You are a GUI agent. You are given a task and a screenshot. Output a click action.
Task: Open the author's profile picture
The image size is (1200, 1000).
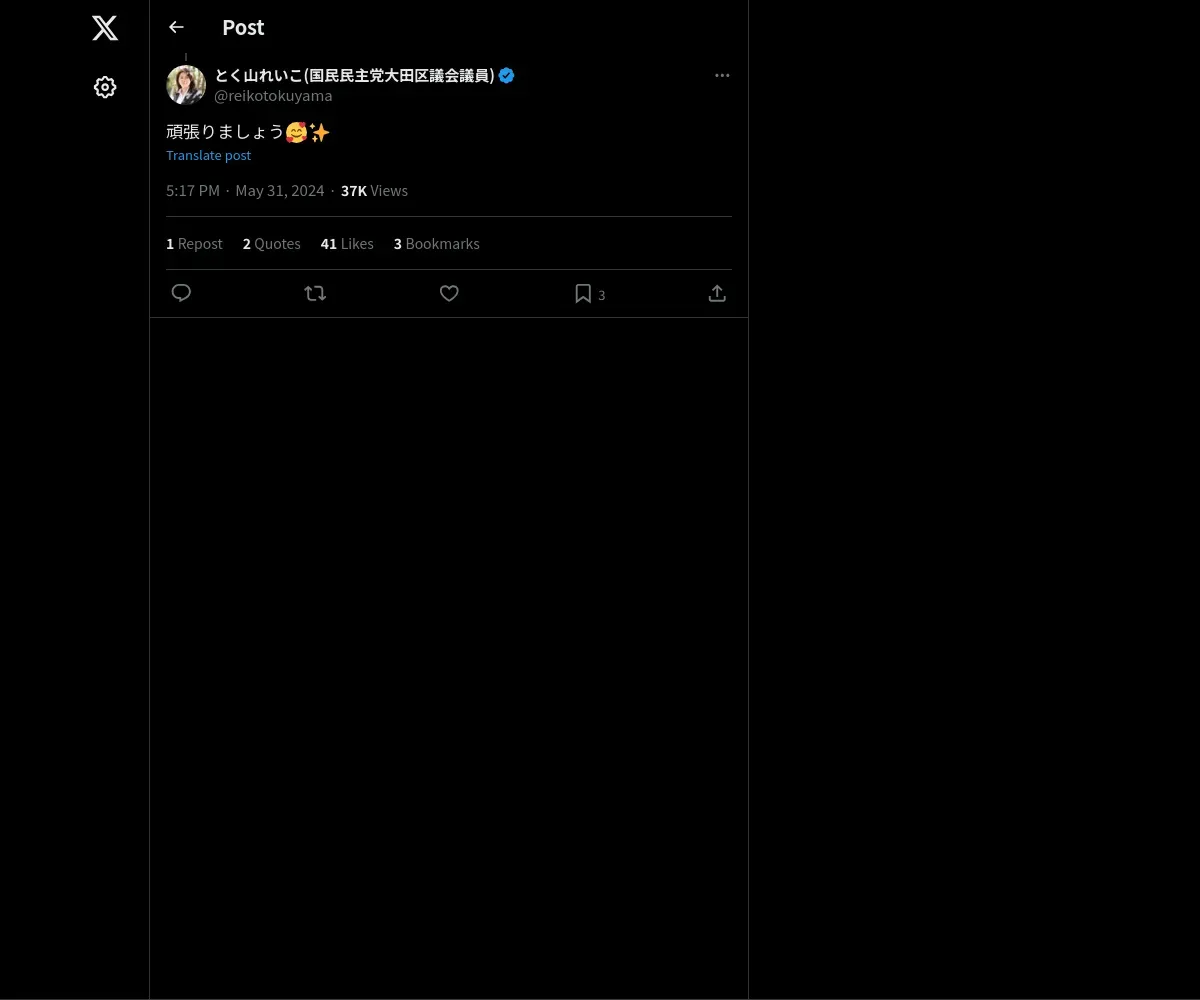click(x=186, y=85)
